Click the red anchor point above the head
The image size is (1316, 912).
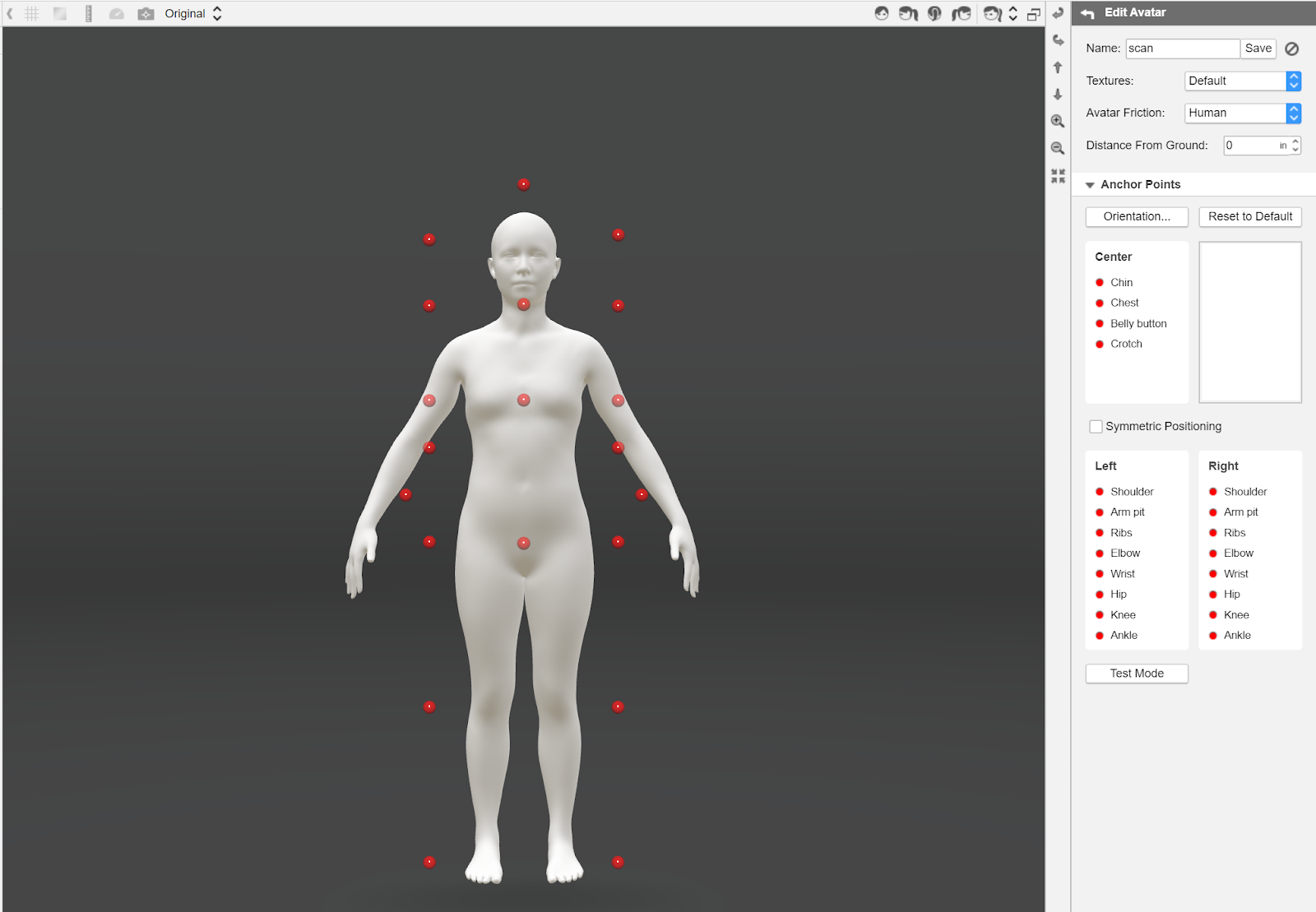(524, 185)
